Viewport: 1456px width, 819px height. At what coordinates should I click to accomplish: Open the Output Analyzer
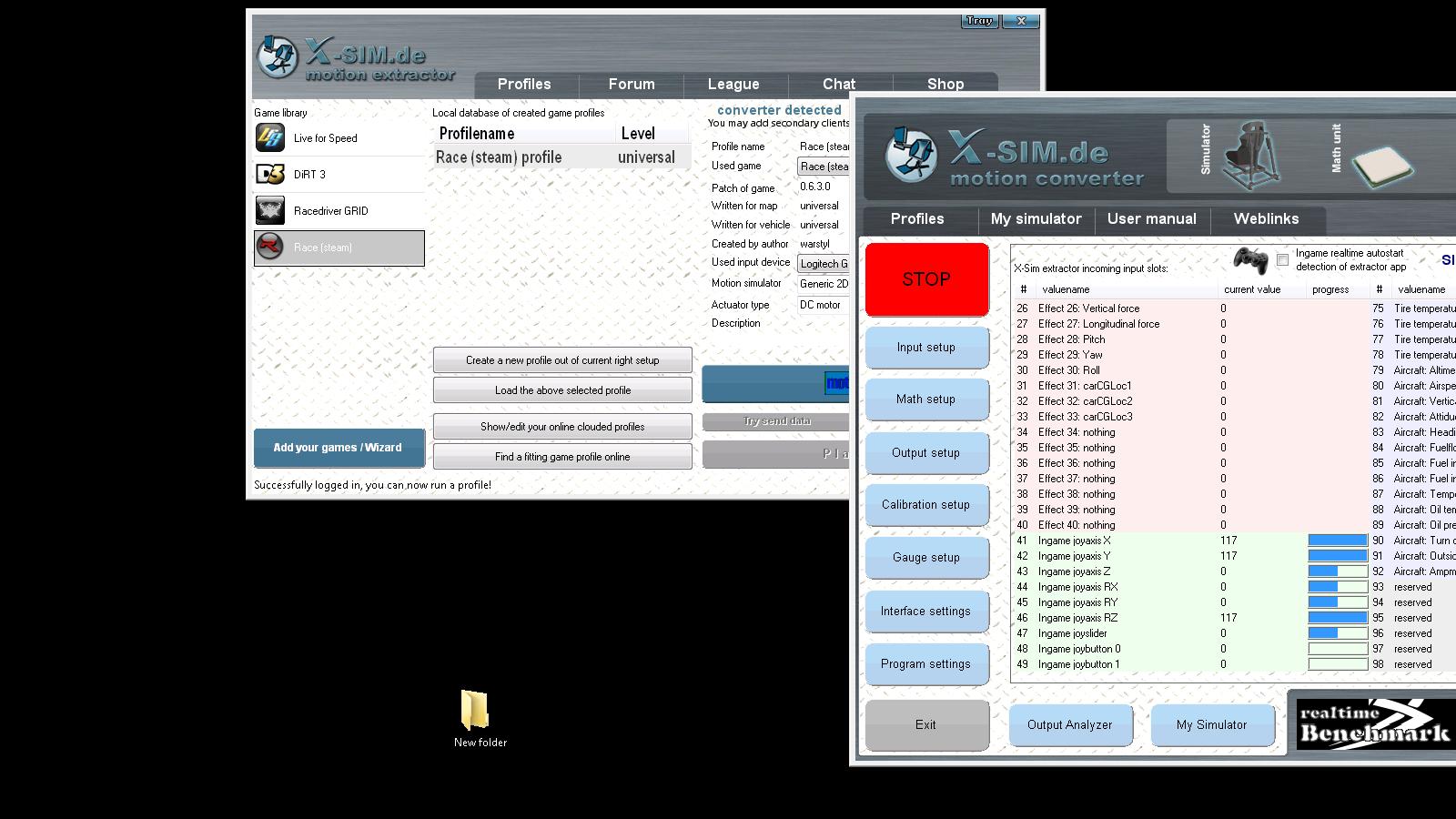pos(1069,725)
